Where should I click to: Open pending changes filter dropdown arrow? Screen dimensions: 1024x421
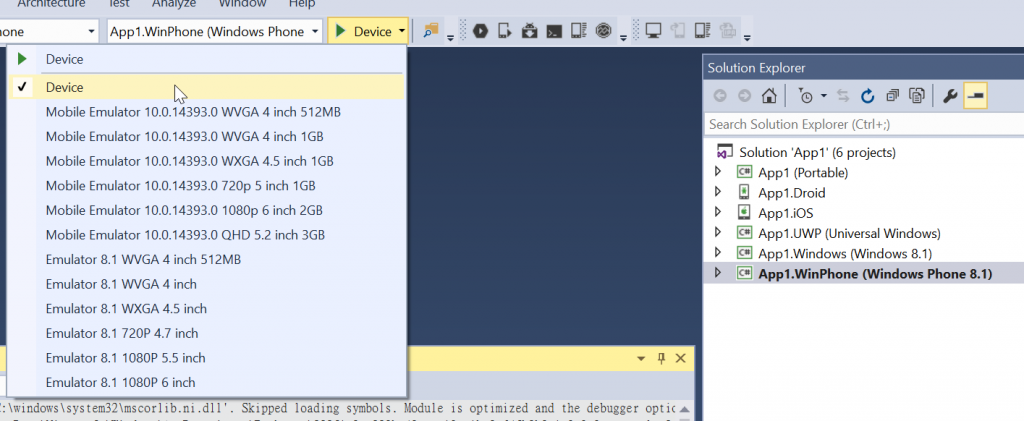click(x=824, y=96)
